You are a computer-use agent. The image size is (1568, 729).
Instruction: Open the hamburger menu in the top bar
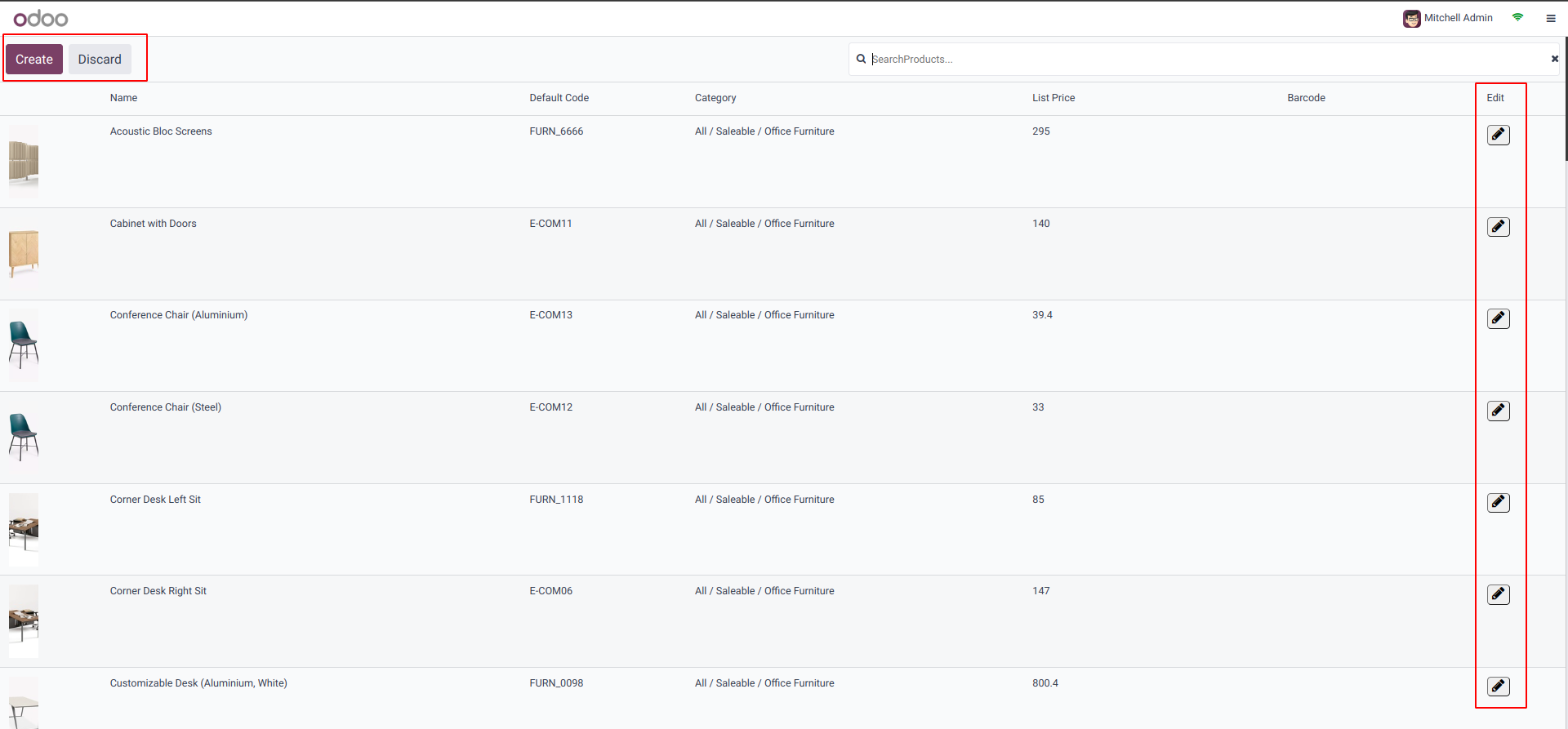pyautogui.click(x=1551, y=18)
